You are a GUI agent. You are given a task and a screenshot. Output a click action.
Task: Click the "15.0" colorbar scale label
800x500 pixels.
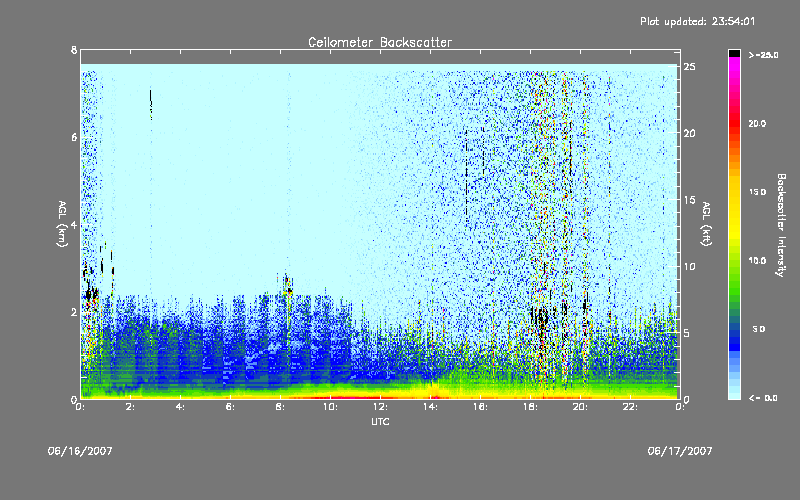click(757, 192)
